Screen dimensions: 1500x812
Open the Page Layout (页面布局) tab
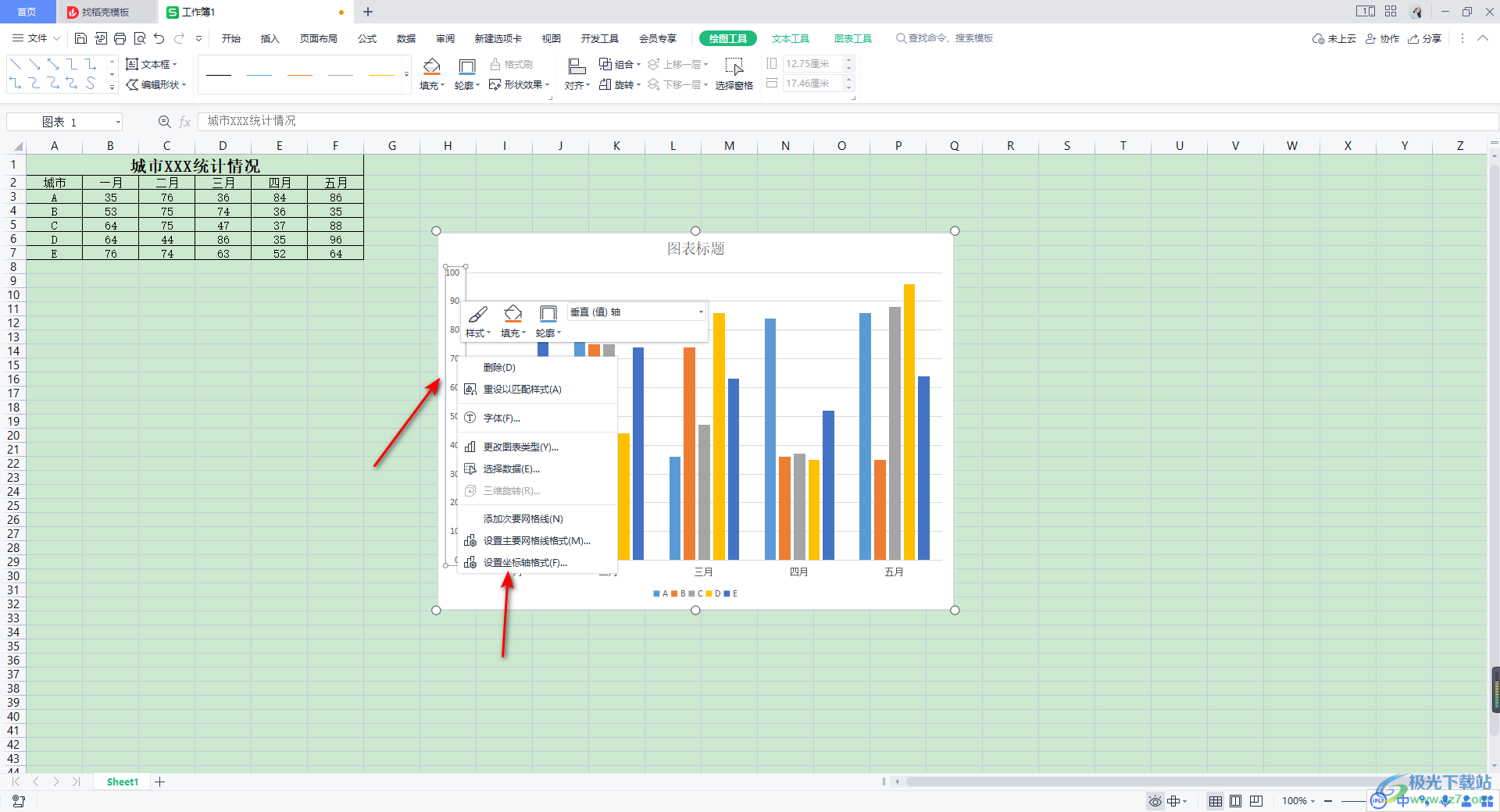coord(319,38)
